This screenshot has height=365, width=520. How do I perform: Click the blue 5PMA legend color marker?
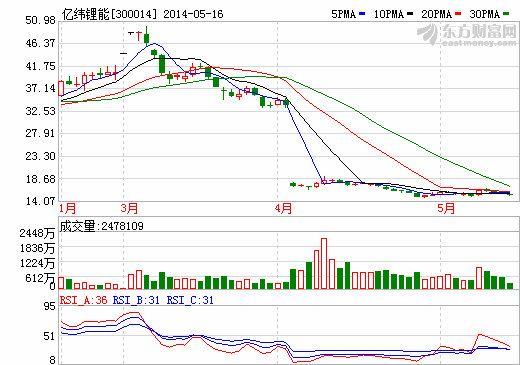(x=362, y=14)
